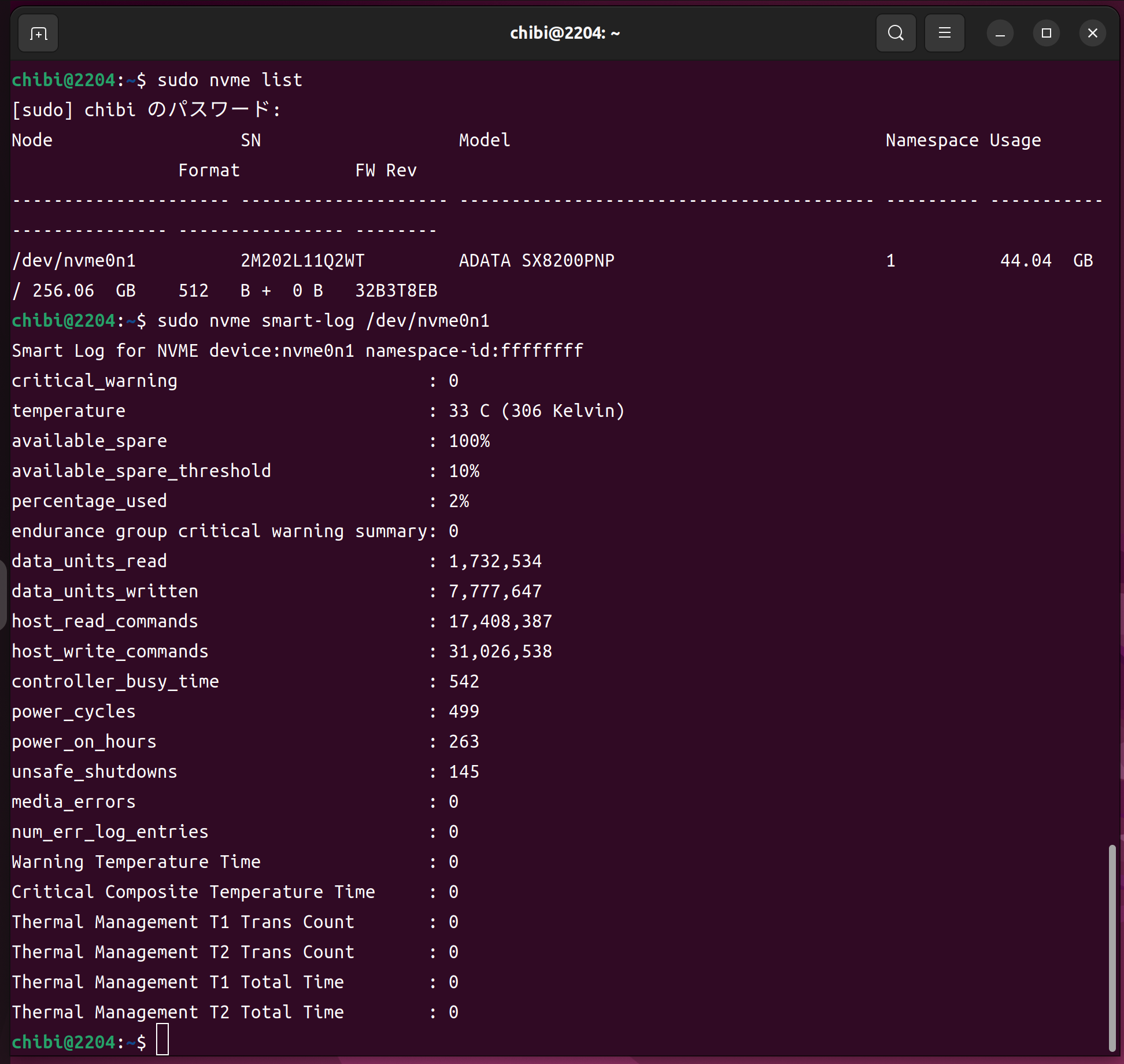Open the hamburger menu

tap(944, 34)
